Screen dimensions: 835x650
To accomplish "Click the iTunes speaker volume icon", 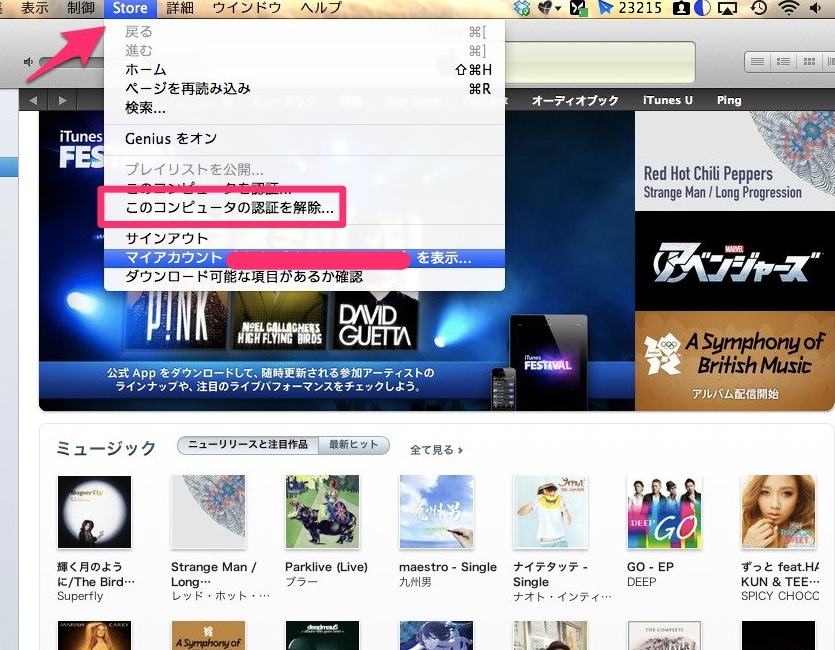I will coord(29,62).
